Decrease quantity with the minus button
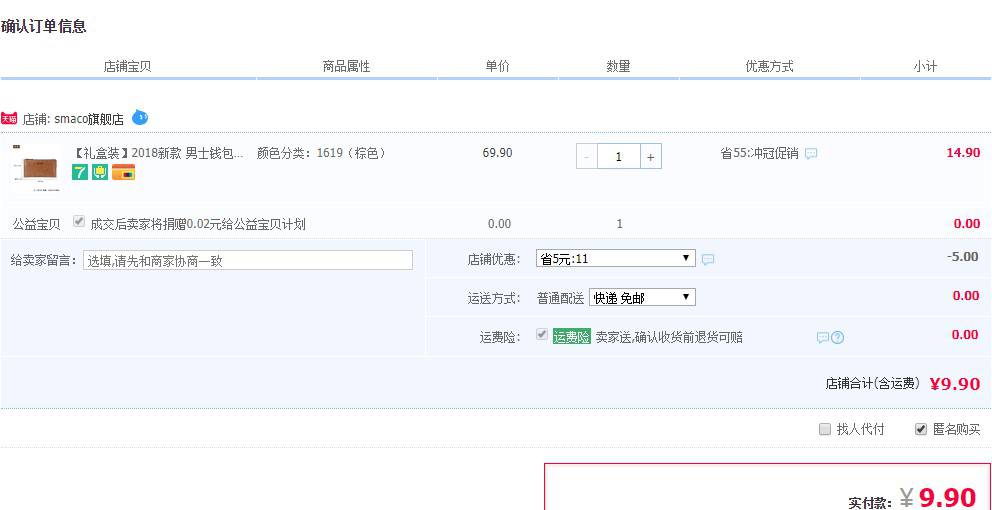992x510 pixels. point(586,157)
